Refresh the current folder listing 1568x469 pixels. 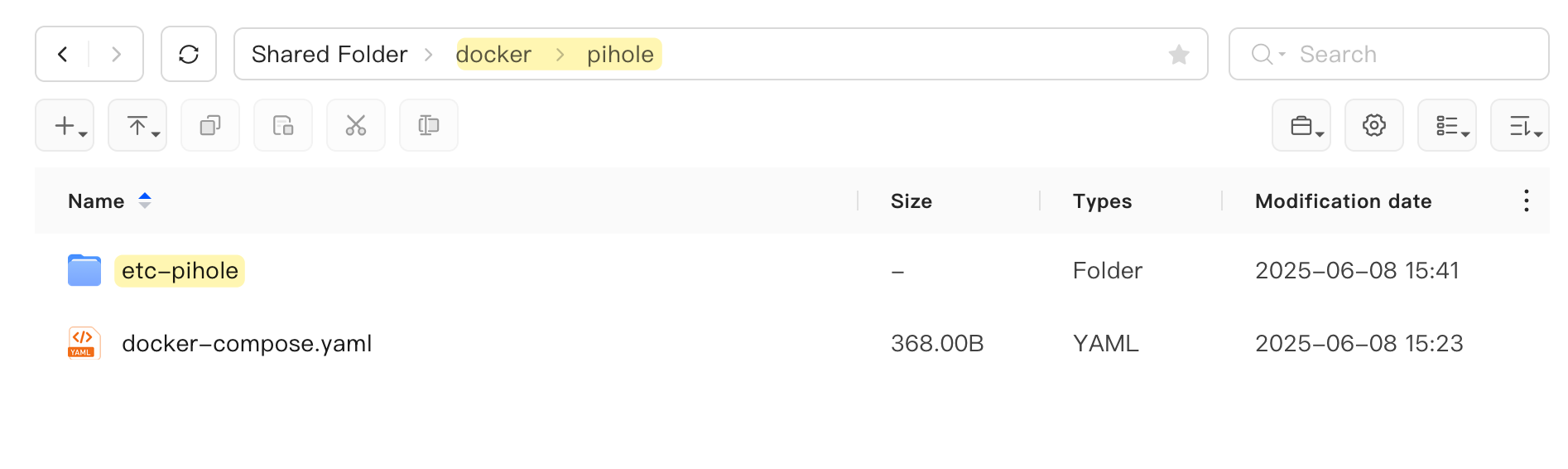point(189,55)
